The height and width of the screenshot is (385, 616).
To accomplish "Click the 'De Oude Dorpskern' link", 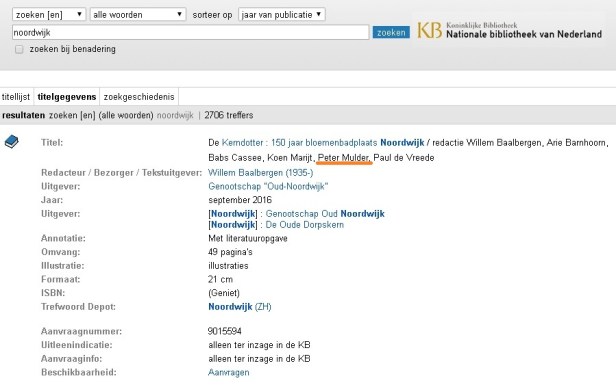I will pos(304,225).
